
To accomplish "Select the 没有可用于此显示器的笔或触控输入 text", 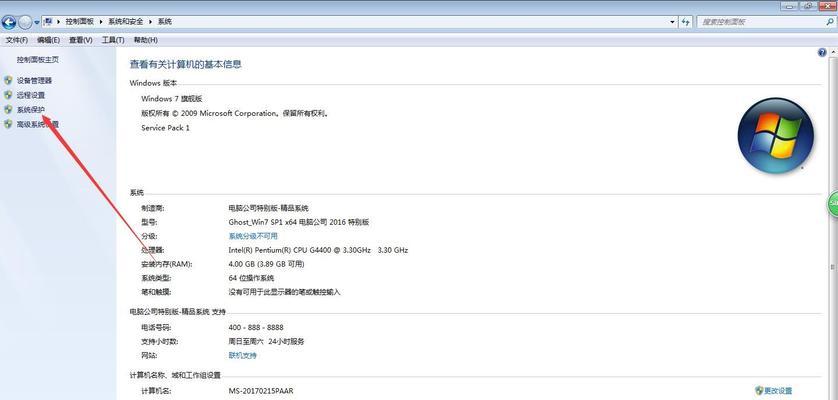I will [284, 292].
